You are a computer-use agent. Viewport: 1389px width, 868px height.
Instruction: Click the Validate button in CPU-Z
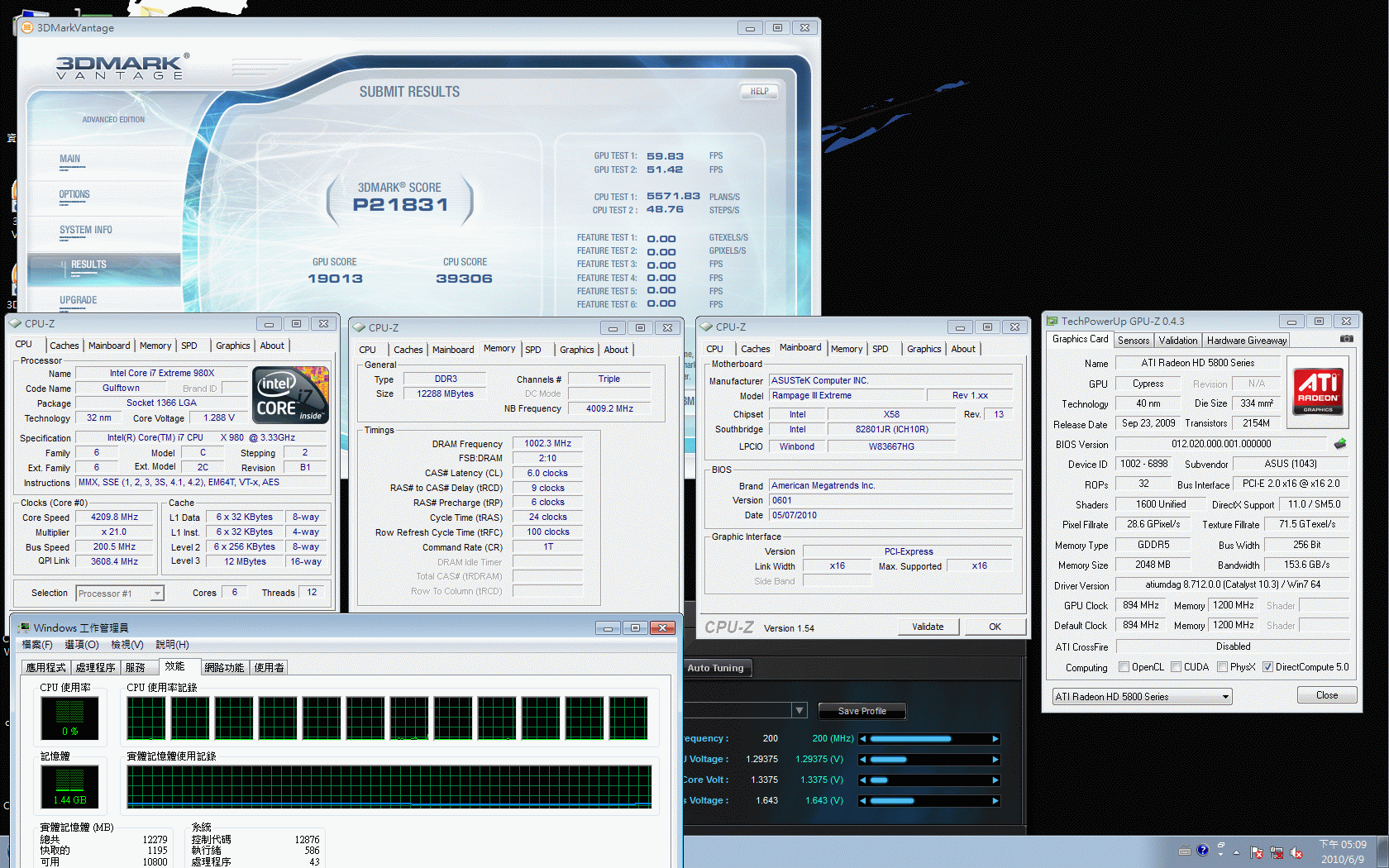click(928, 627)
